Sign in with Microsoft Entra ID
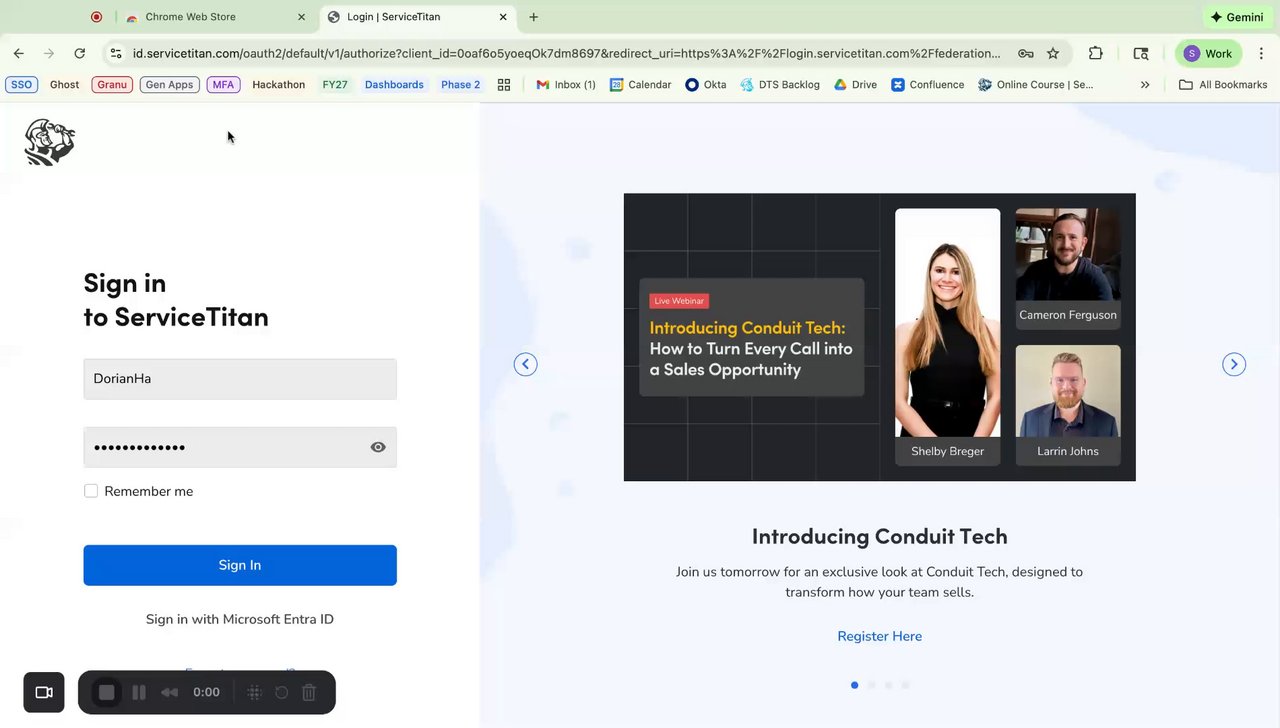1280x728 pixels. click(240, 619)
